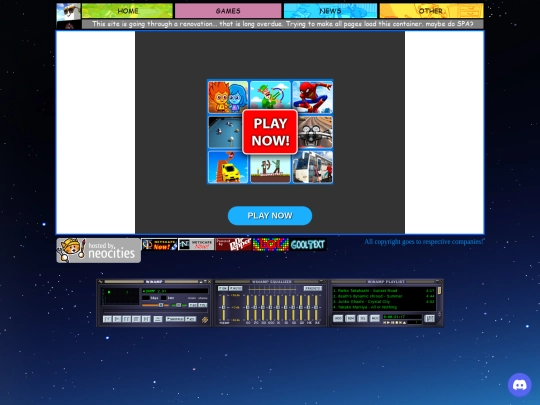The width and height of the screenshot is (540, 405).
Task: Open playlist MISC menu
Action: 375,318
